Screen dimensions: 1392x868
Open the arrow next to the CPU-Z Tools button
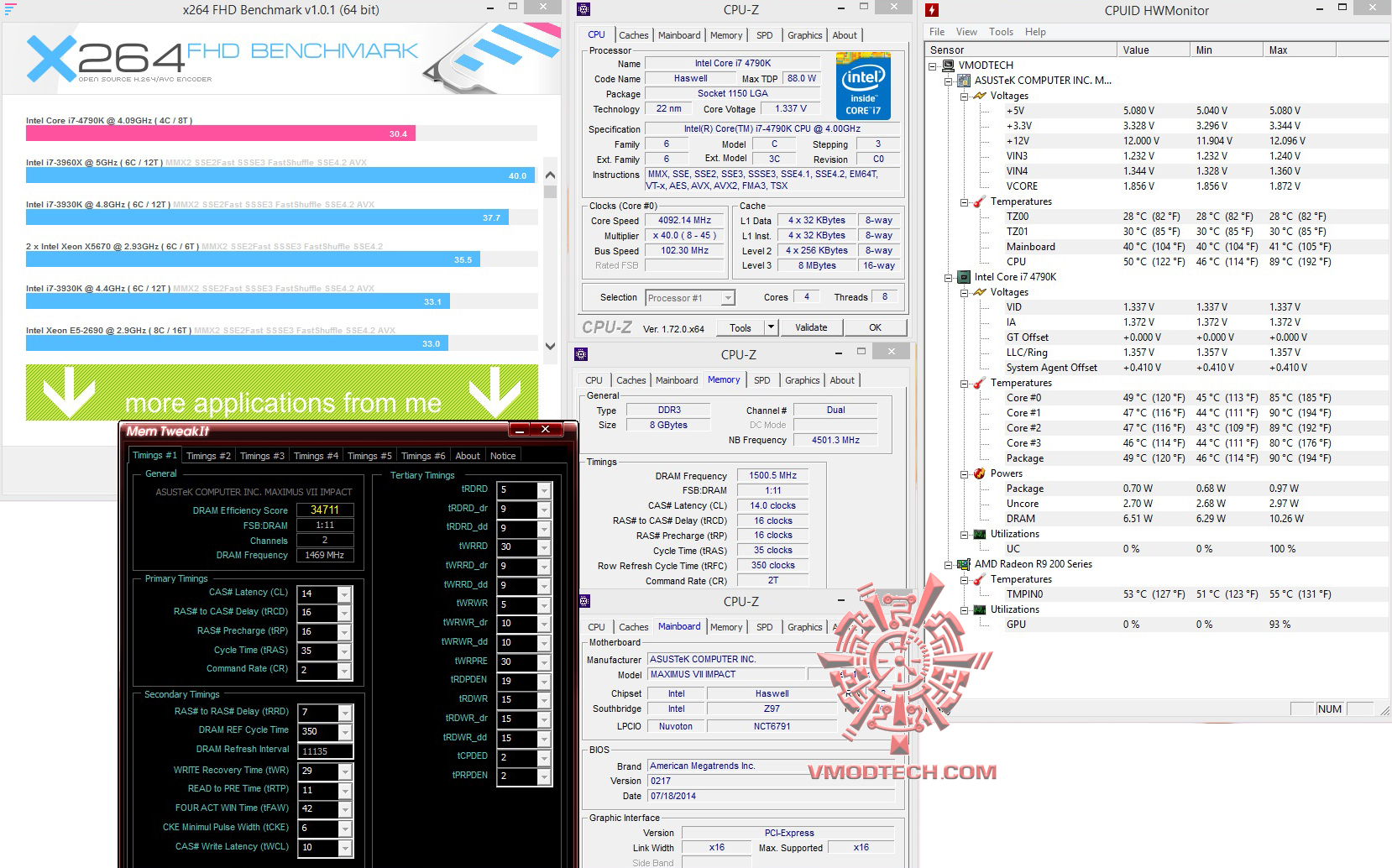(772, 327)
